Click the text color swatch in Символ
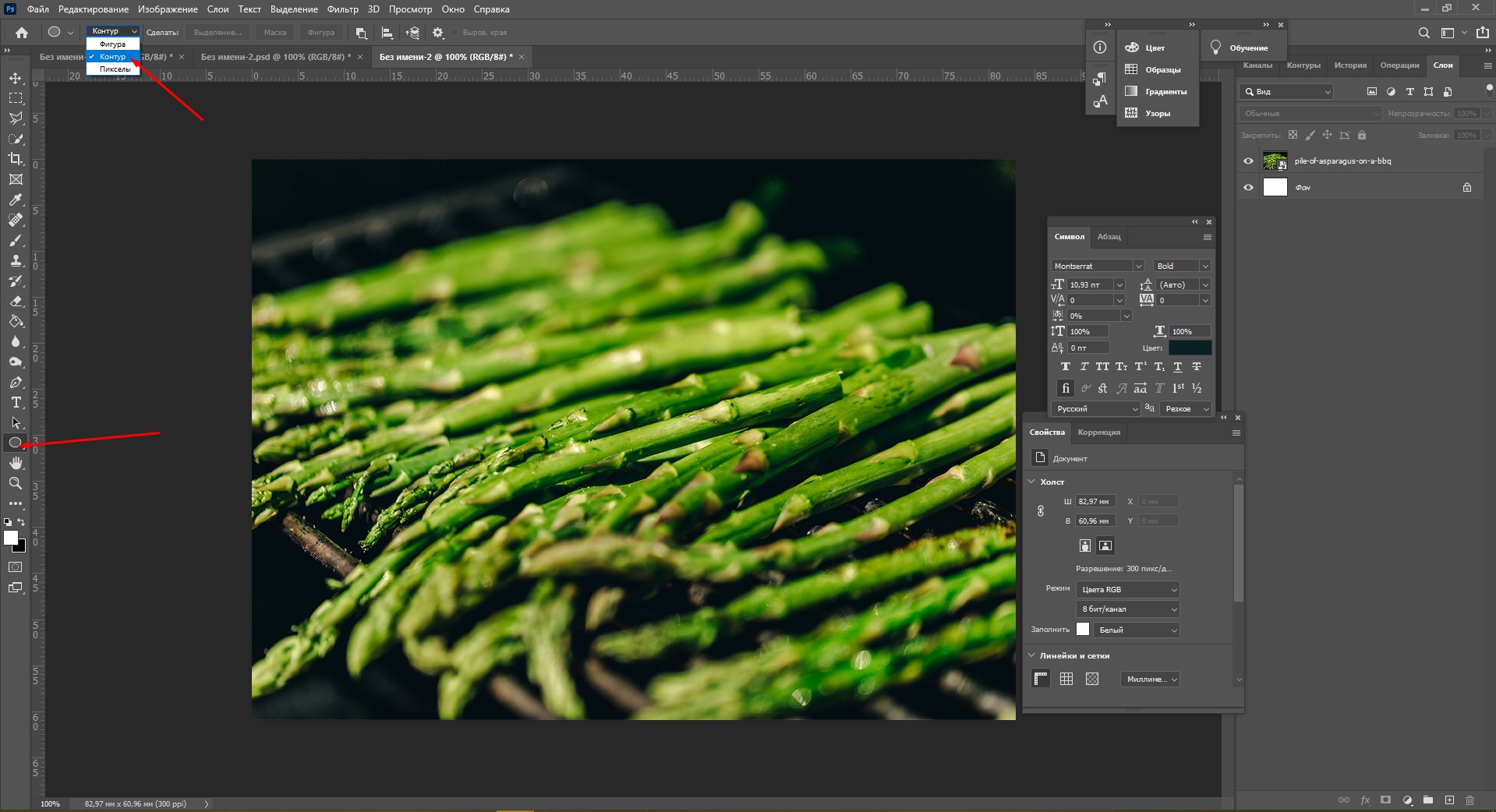The width and height of the screenshot is (1496, 812). (x=1190, y=348)
